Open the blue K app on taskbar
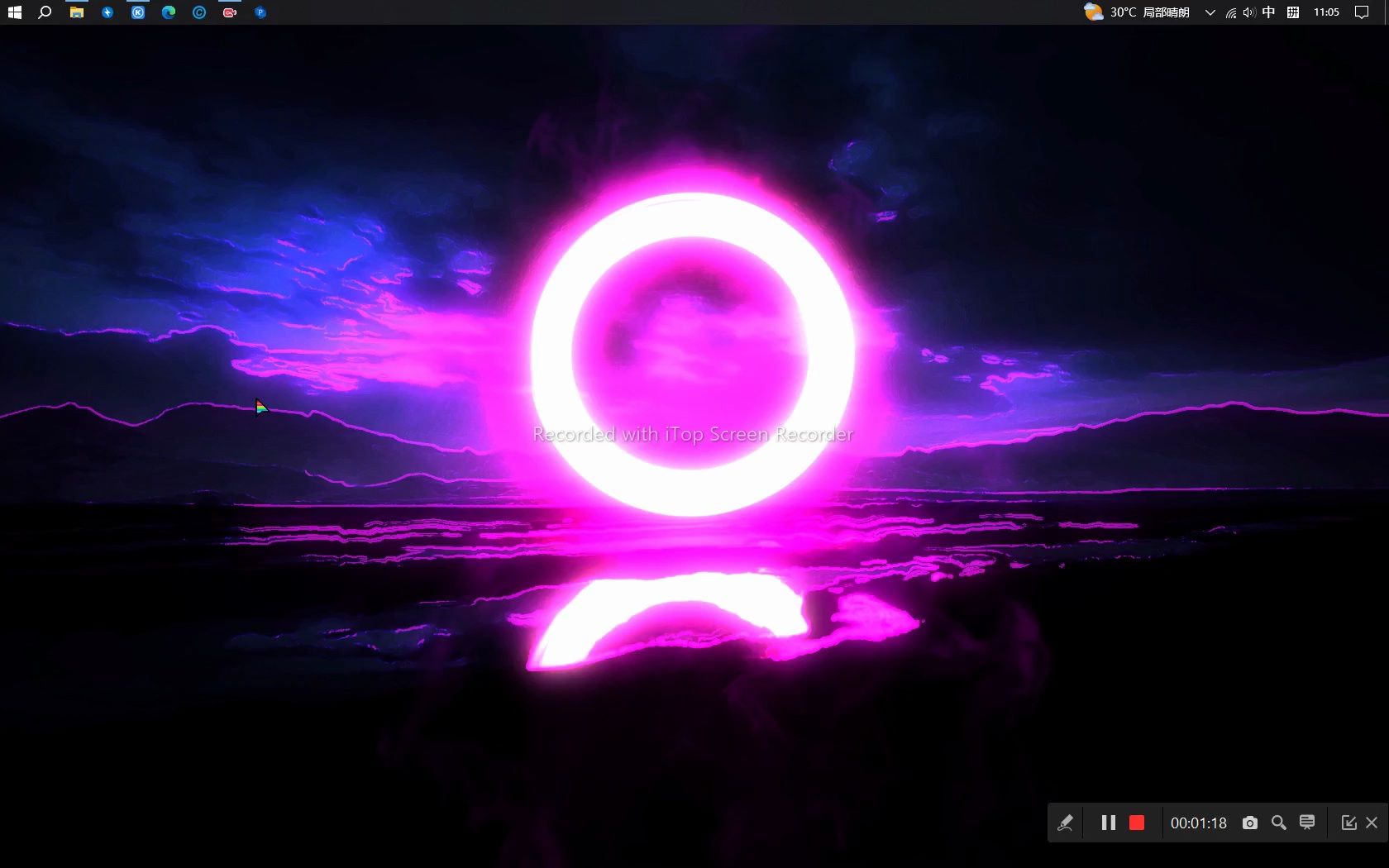1389x868 pixels. [x=138, y=12]
